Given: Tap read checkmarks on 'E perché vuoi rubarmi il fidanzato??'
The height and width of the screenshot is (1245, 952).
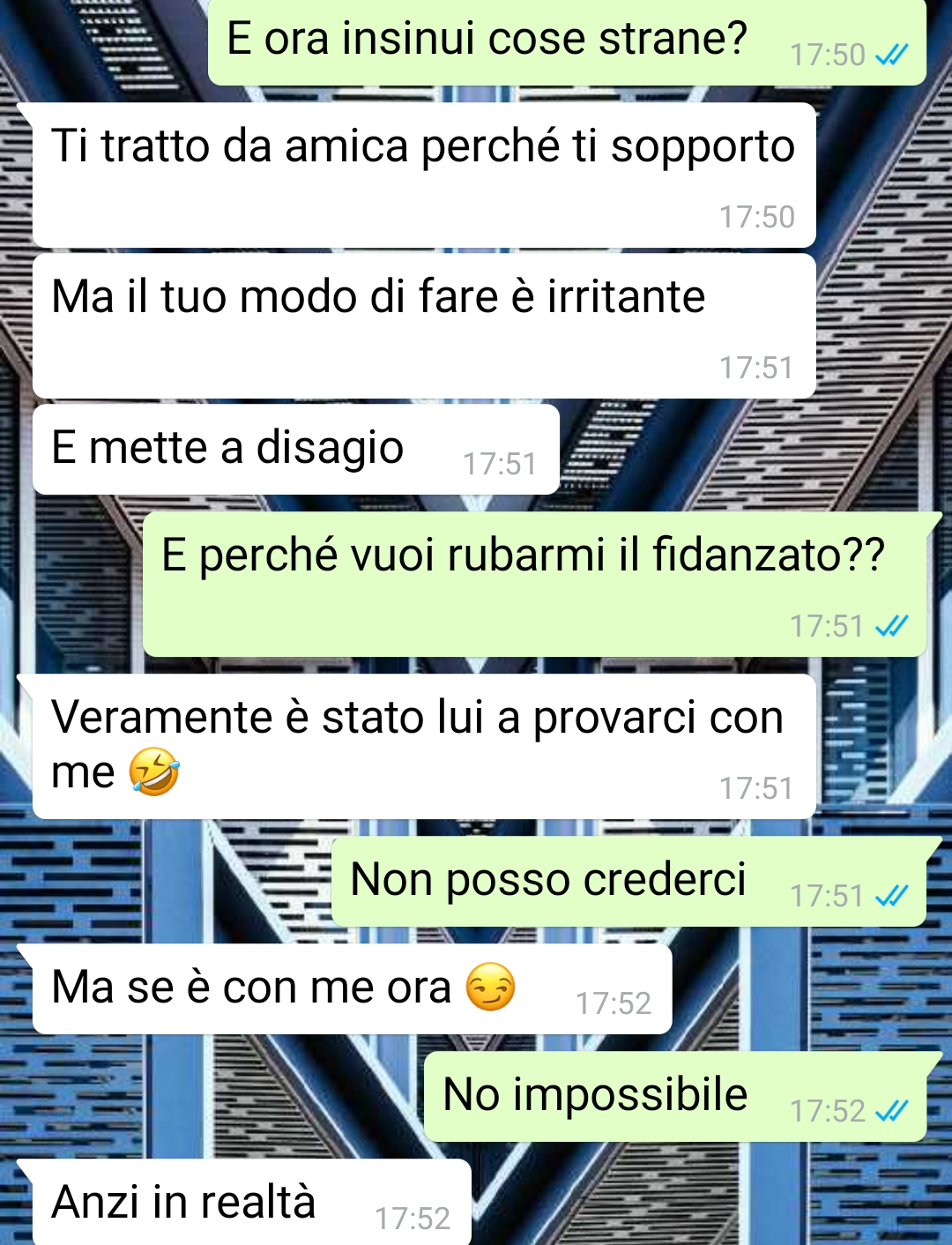Looking at the screenshot, I should coord(891,626).
